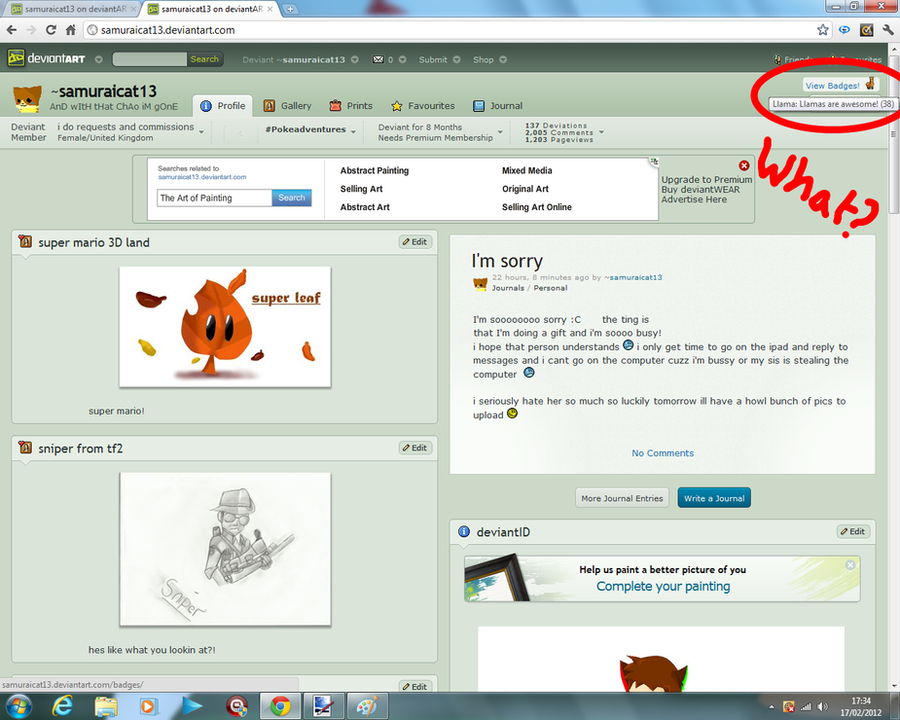Screen dimensions: 900x720
Task: Click the Buy deviantWEAR link
Action: click(x=700, y=189)
